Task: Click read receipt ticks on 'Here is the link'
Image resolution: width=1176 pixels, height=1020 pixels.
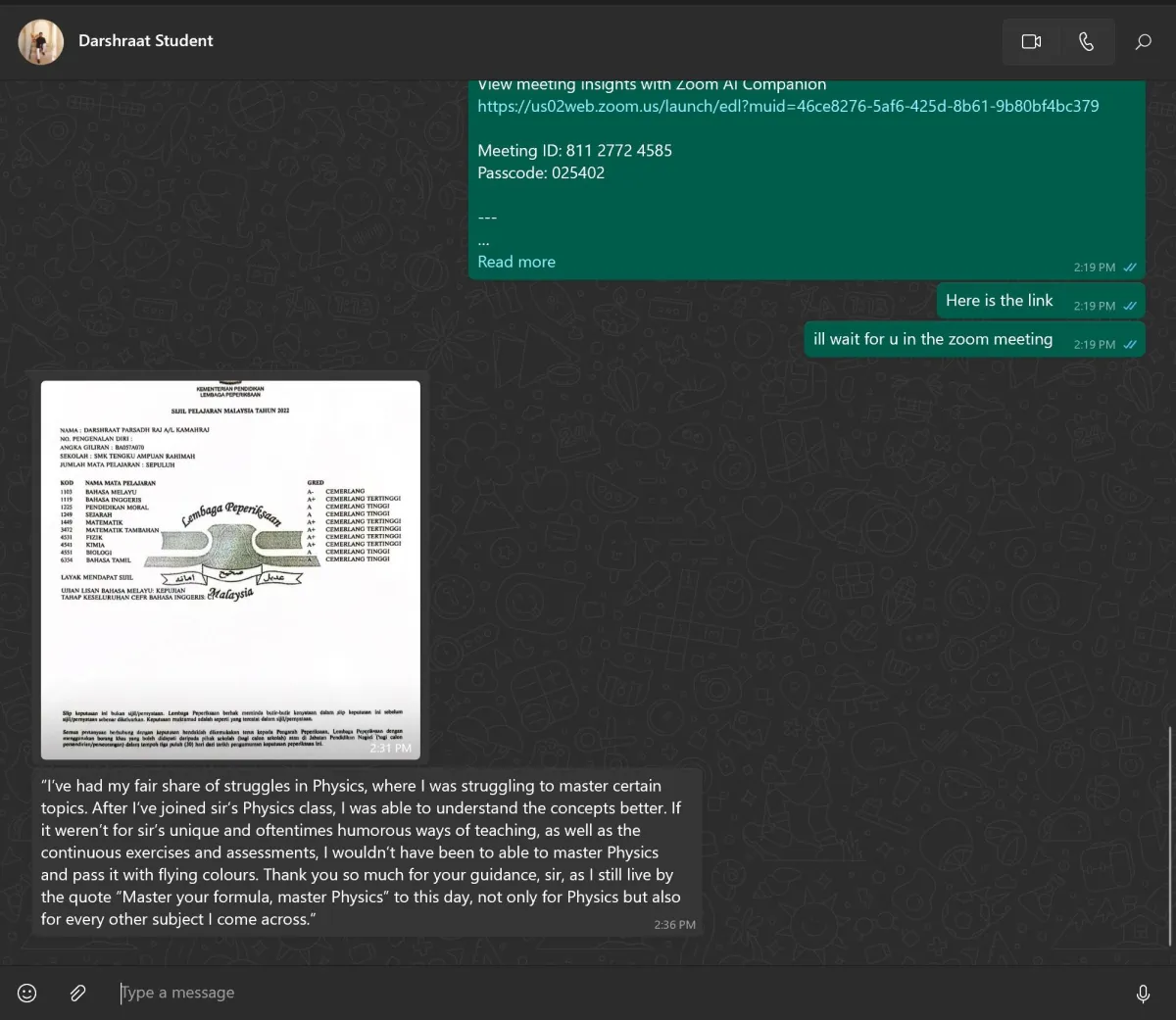Action: [1130, 306]
